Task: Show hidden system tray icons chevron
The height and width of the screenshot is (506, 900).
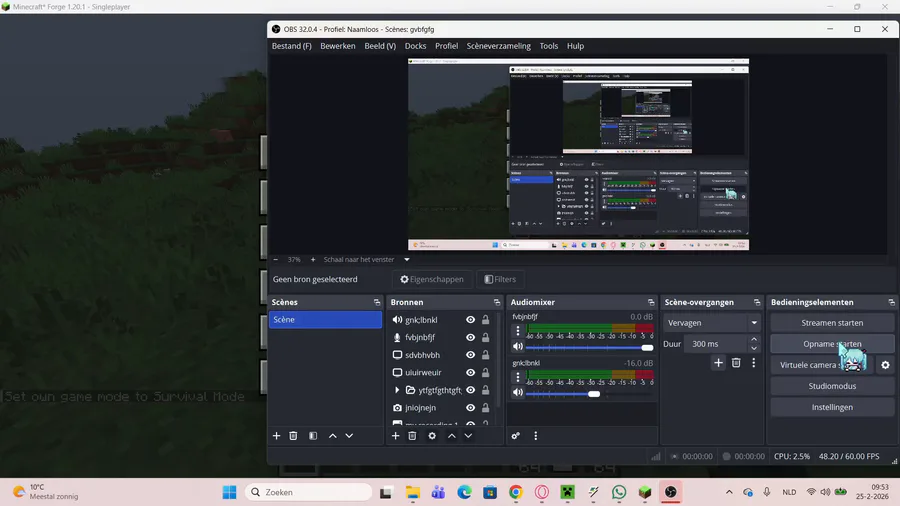Action: click(x=729, y=492)
